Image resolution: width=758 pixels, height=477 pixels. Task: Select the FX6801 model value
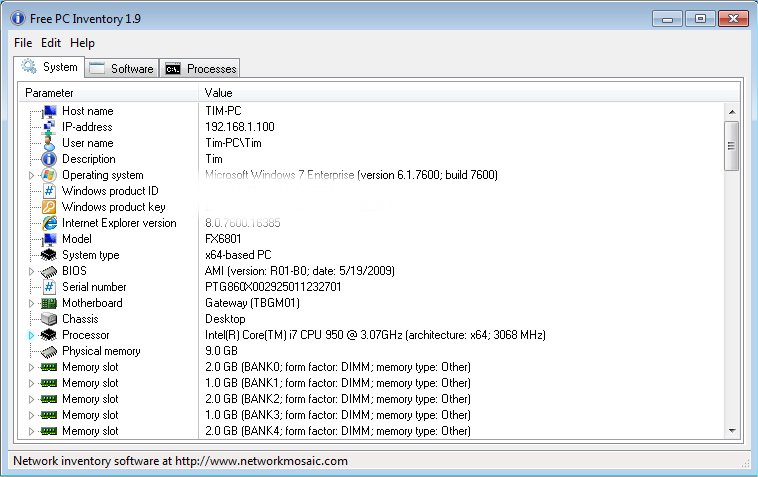[223, 239]
